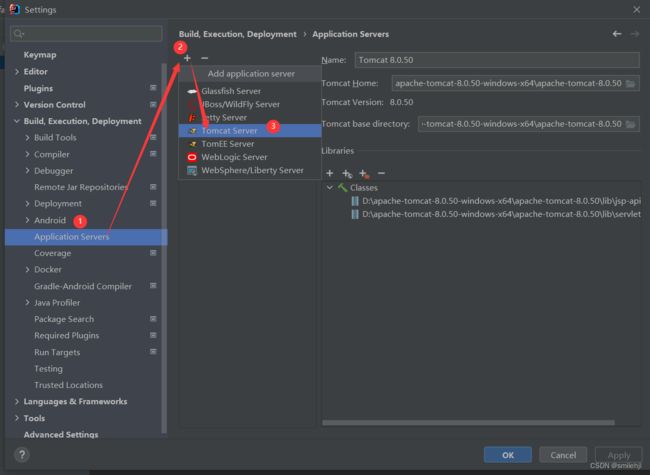
Task: Expand the Editor settings node
Action: (17, 72)
